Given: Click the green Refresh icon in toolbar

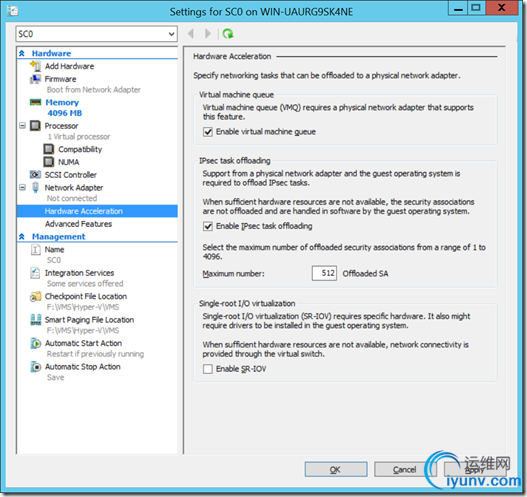Looking at the screenshot, I should tap(228, 34).
